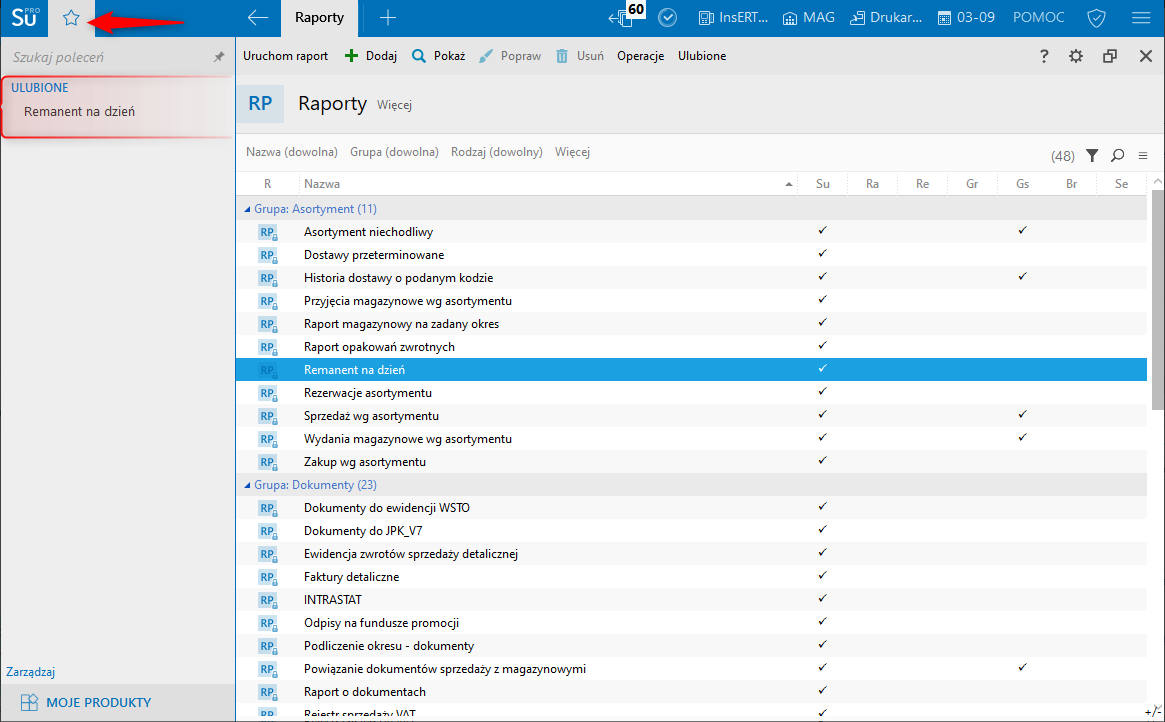Pin the command search panel

pos(219,58)
